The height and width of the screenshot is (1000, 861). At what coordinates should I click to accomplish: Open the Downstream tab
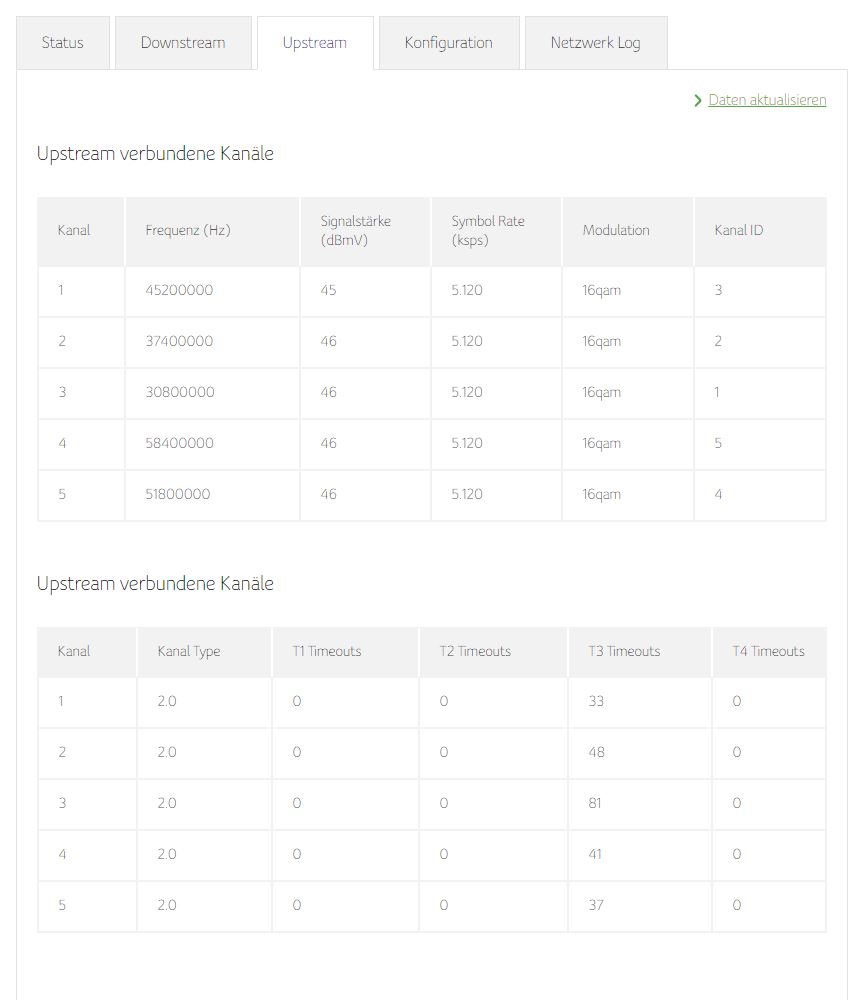(183, 43)
